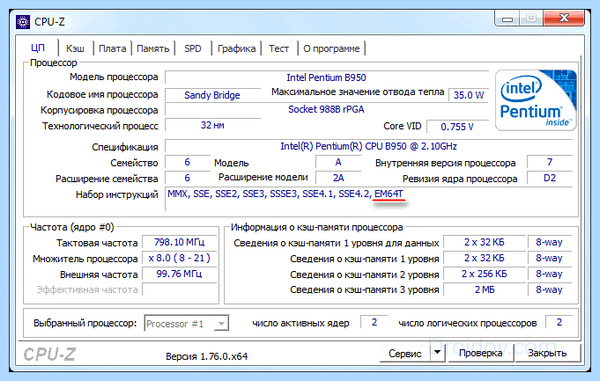Click the 8-way value for level 3 cache
This screenshot has width=600, height=381.
[549, 290]
